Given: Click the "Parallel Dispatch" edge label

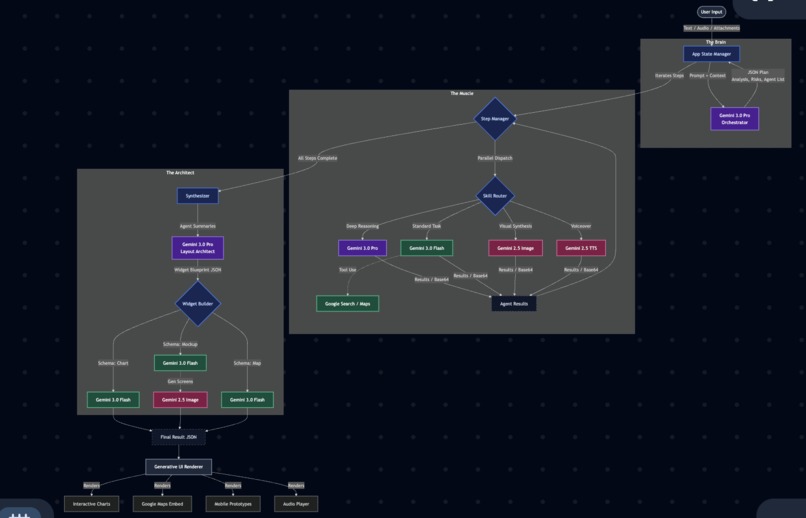Looking at the screenshot, I should (494, 158).
